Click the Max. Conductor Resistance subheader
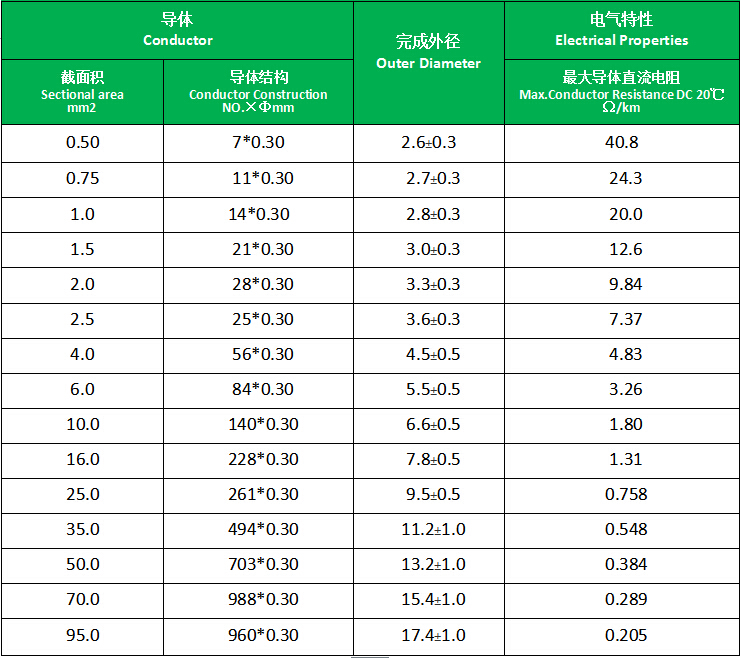Viewport: 741px width, 658px height. [x=621, y=92]
